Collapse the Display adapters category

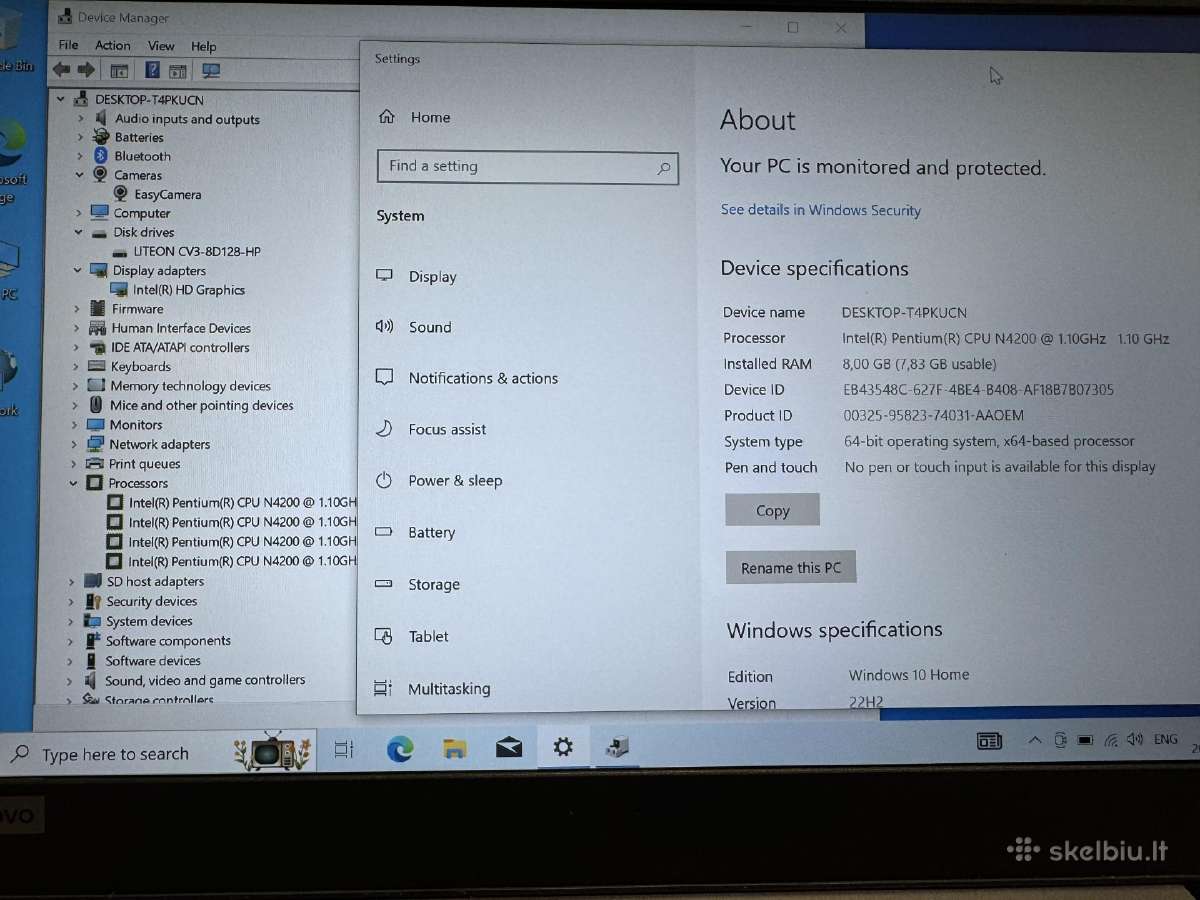tap(78, 270)
